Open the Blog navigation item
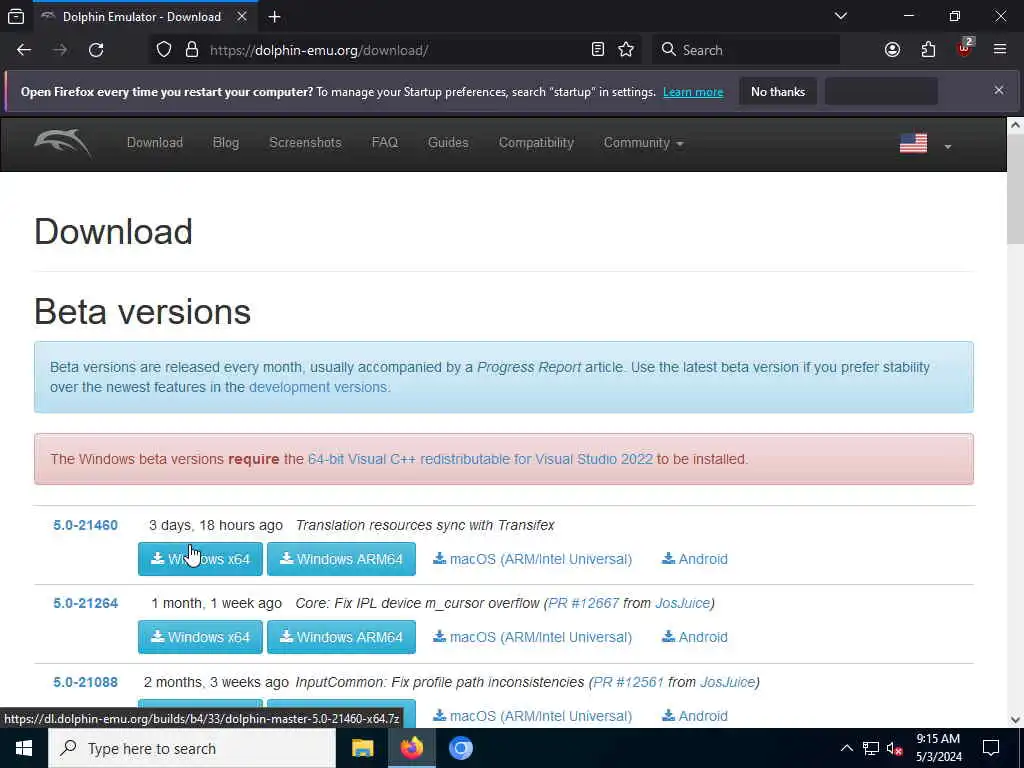Image resolution: width=1024 pixels, height=768 pixels. click(226, 142)
